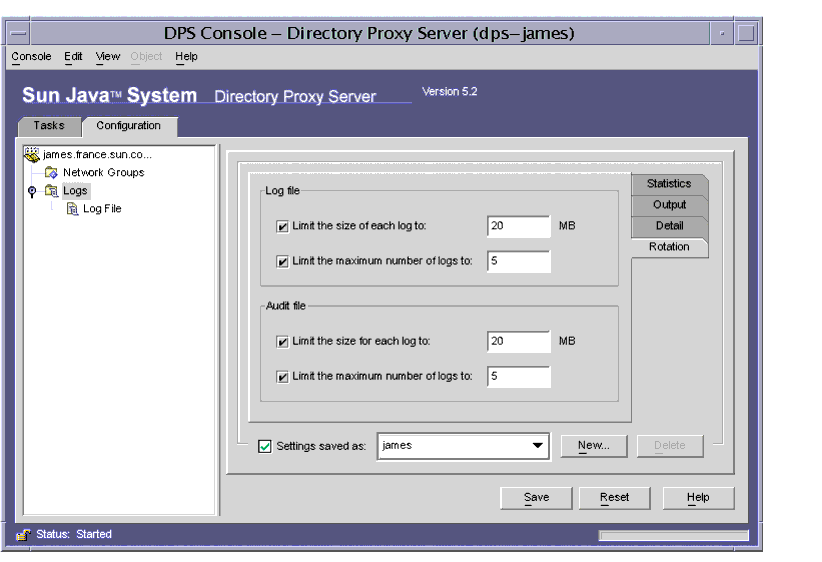
Task: Click the Network Groups folder icon
Action: [x=51, y=172]
